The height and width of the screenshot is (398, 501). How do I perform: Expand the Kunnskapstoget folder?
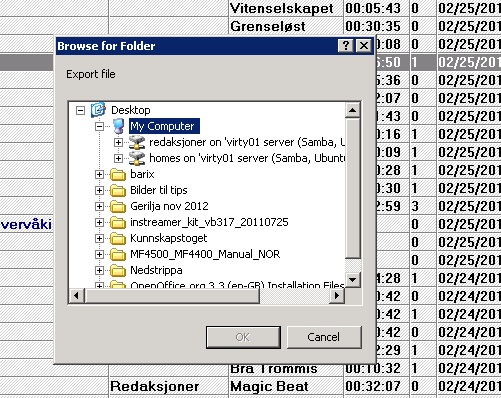click(x=99, y=238)
